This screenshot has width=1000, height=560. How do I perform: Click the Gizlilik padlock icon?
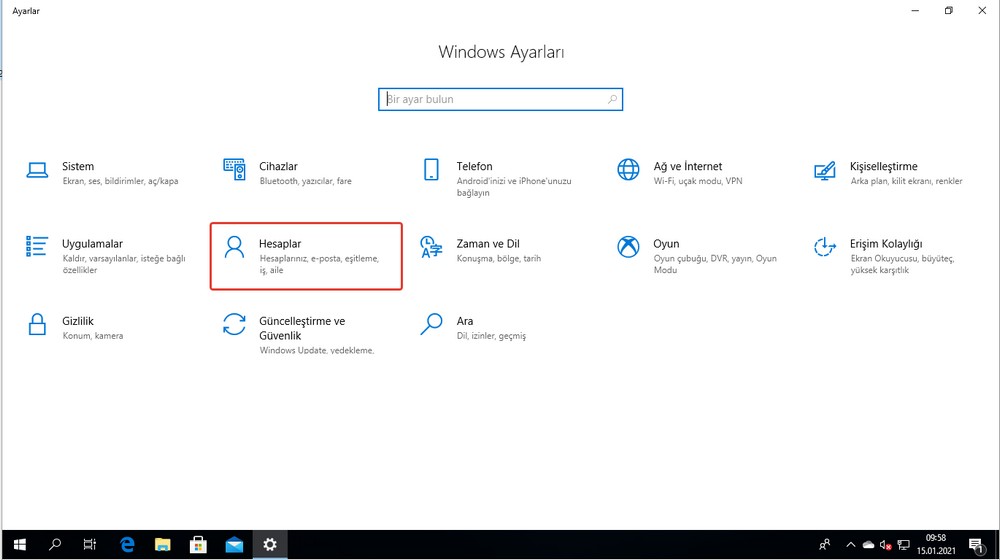(x=37, y=324)
